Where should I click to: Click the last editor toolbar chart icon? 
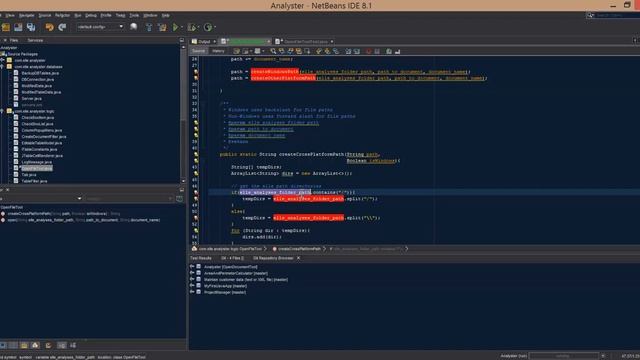[x=398, y=51]
